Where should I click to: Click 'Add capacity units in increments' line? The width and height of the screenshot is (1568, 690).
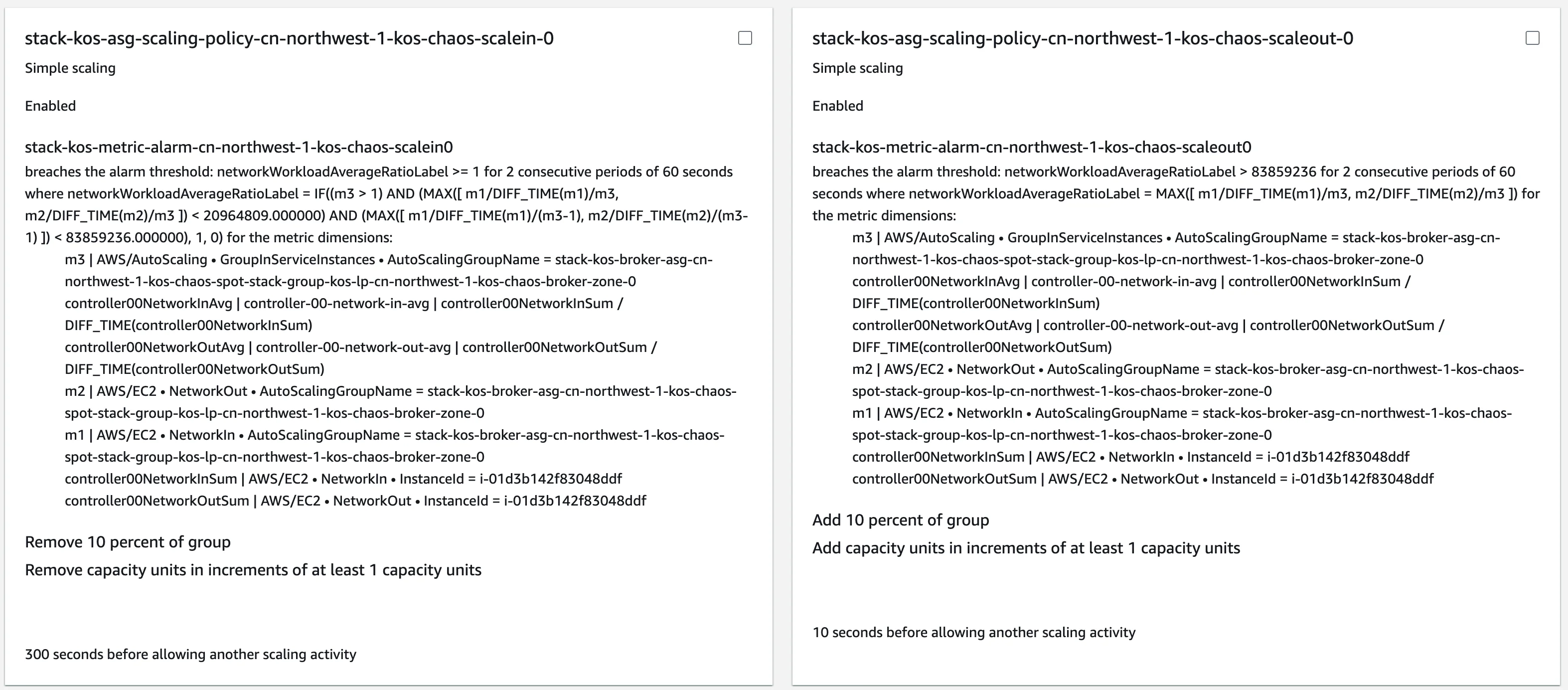click(x=1026, y=547)
